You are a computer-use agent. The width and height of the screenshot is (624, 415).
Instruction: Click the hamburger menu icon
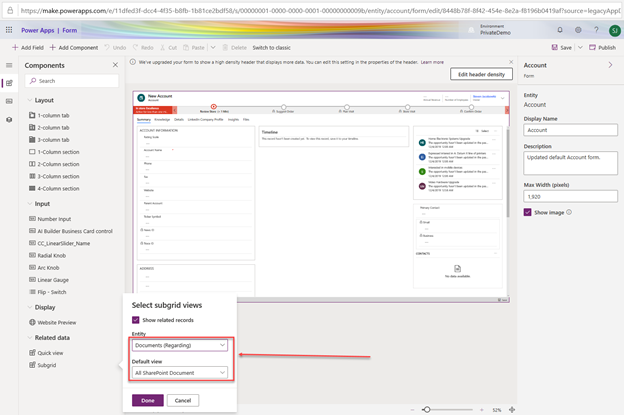[10, 64]
